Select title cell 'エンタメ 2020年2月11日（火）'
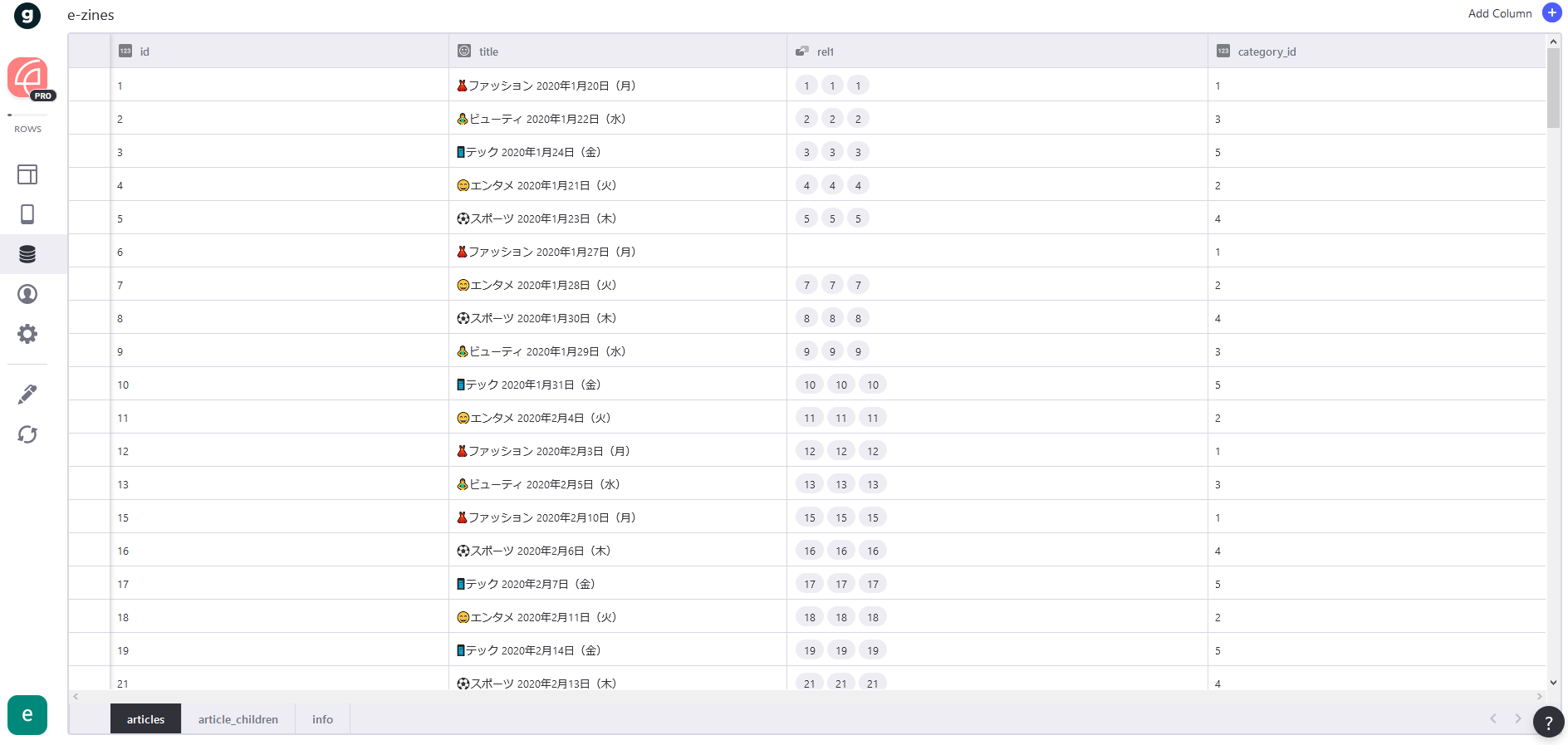 (618, 617)
